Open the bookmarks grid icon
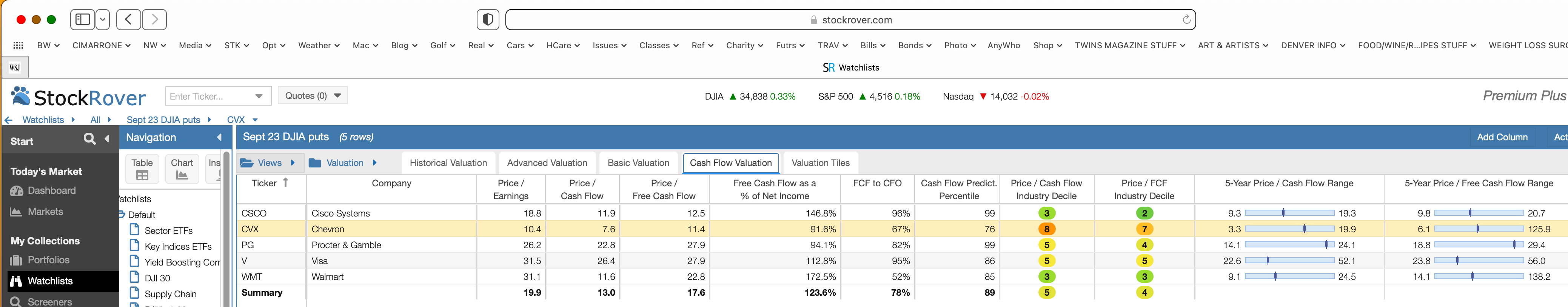 coord(18,45)
